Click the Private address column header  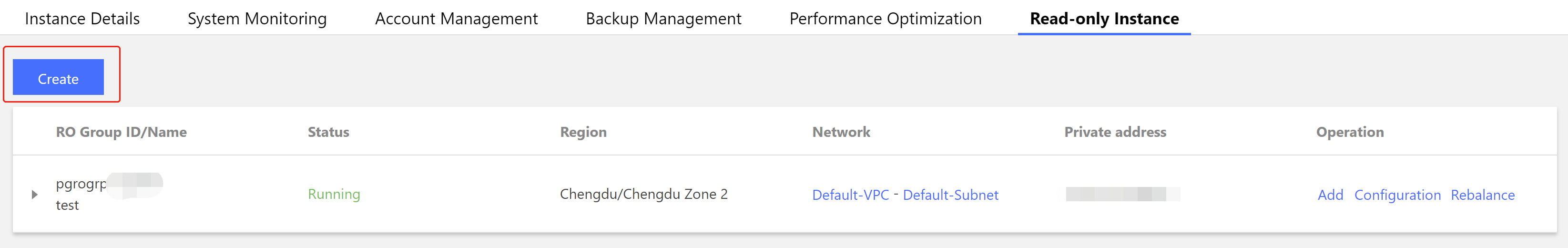click(x=1115, y=132)
